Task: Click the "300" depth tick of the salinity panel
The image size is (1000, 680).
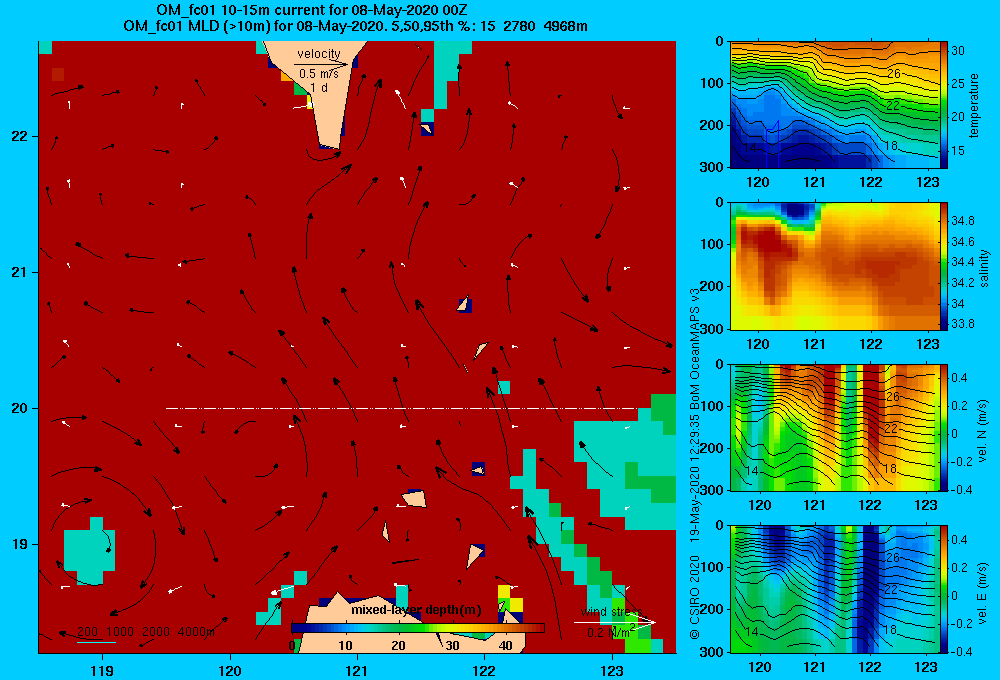Action: point(712,329)
